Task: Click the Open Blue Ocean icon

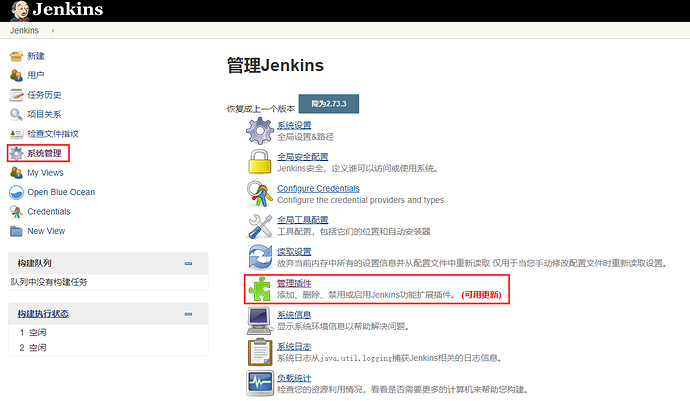Action: pos(16,192)
